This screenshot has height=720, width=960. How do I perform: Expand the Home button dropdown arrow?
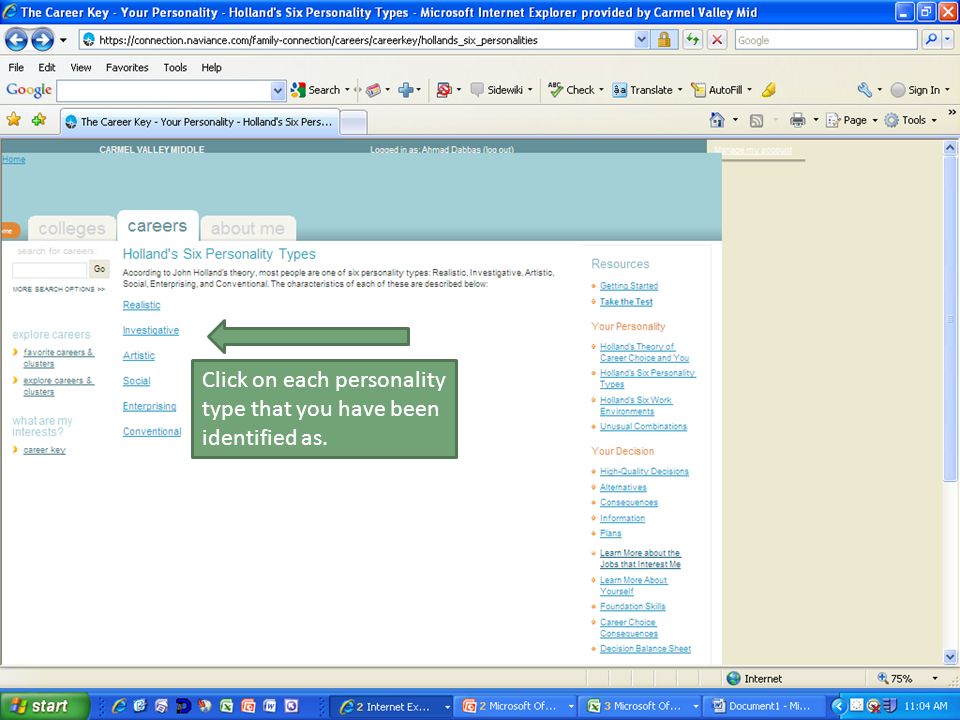click(x=735, y=121)
